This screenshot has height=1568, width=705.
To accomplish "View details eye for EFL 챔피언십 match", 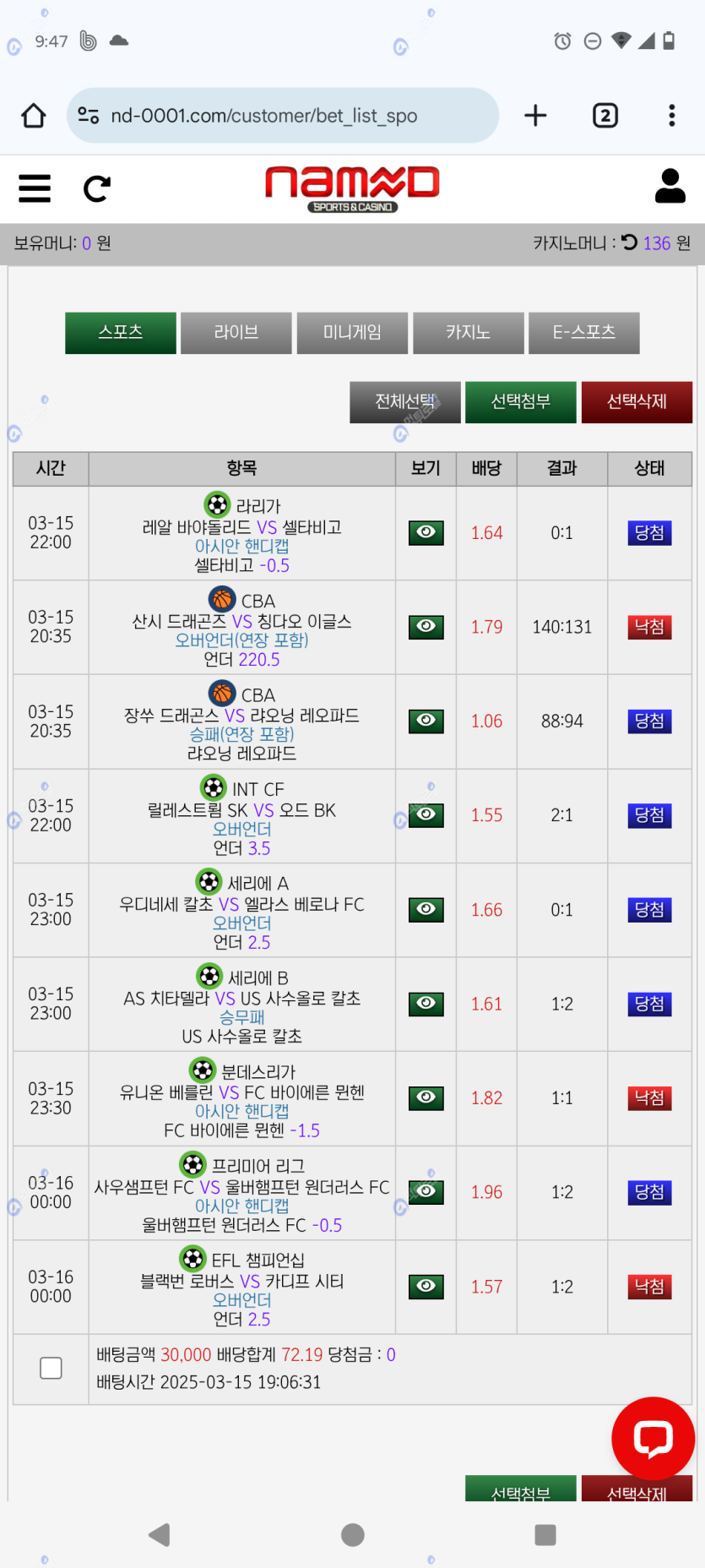I will (426, 1286).
